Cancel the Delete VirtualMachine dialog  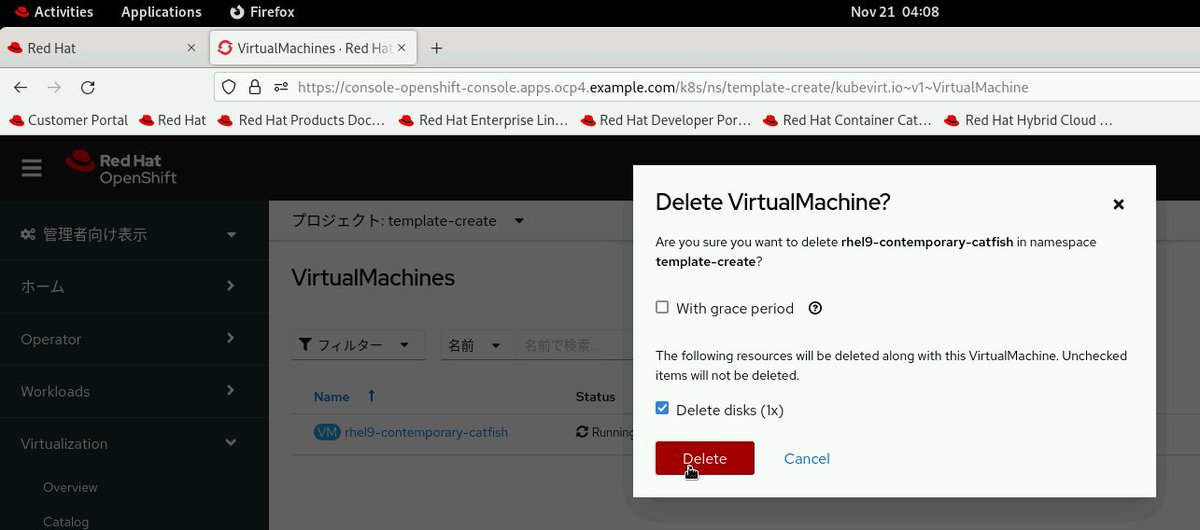(806, 458)
